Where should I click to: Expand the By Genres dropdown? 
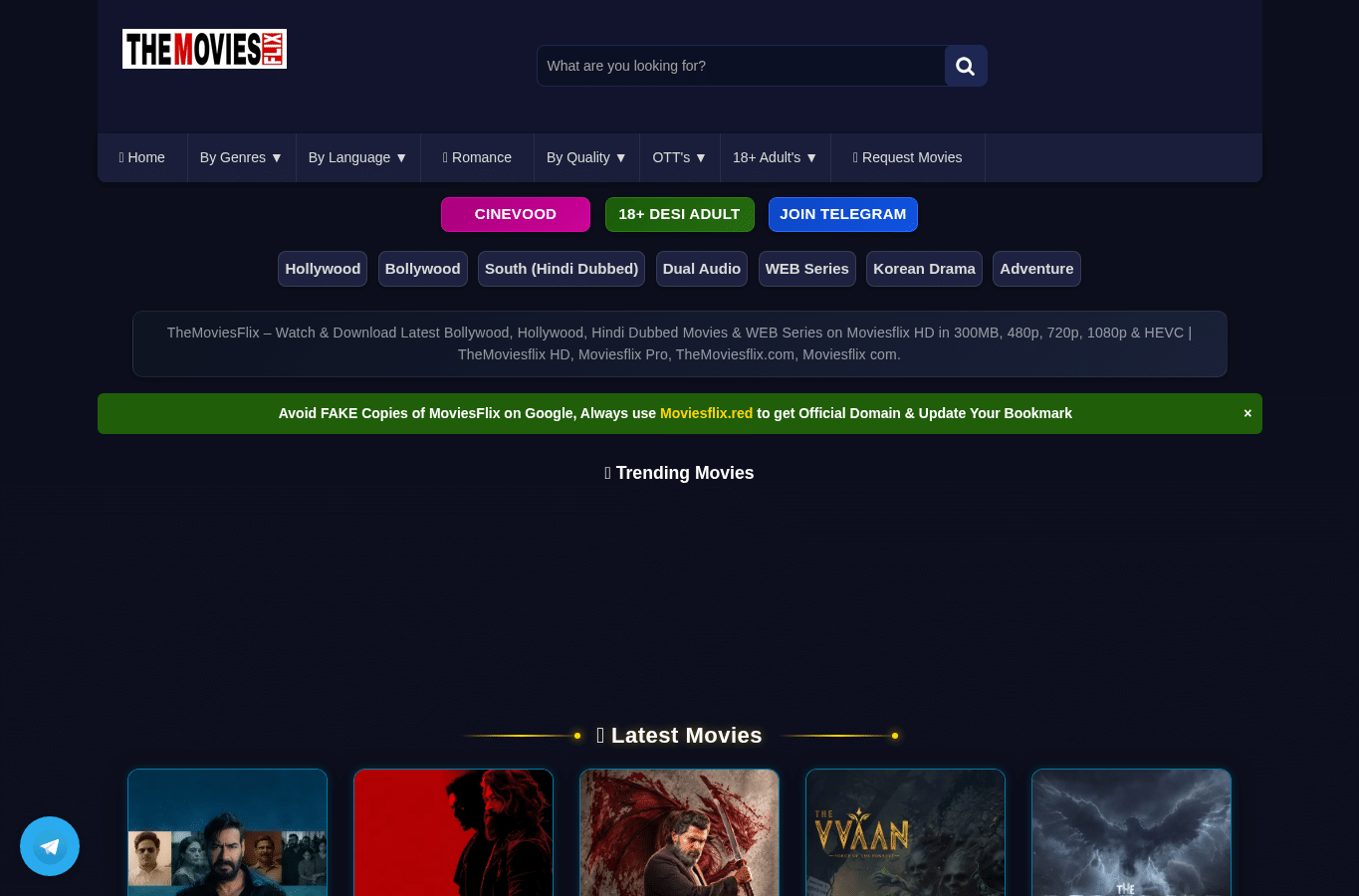coord(241,157)
